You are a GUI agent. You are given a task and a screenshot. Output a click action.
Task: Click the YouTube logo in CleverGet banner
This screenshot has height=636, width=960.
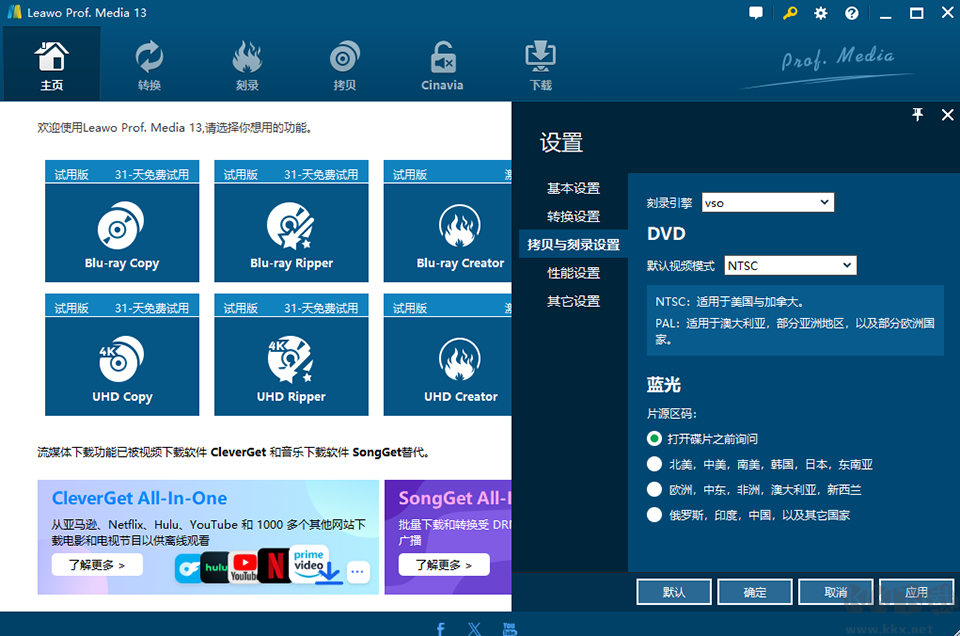click(x=244, y=566)
